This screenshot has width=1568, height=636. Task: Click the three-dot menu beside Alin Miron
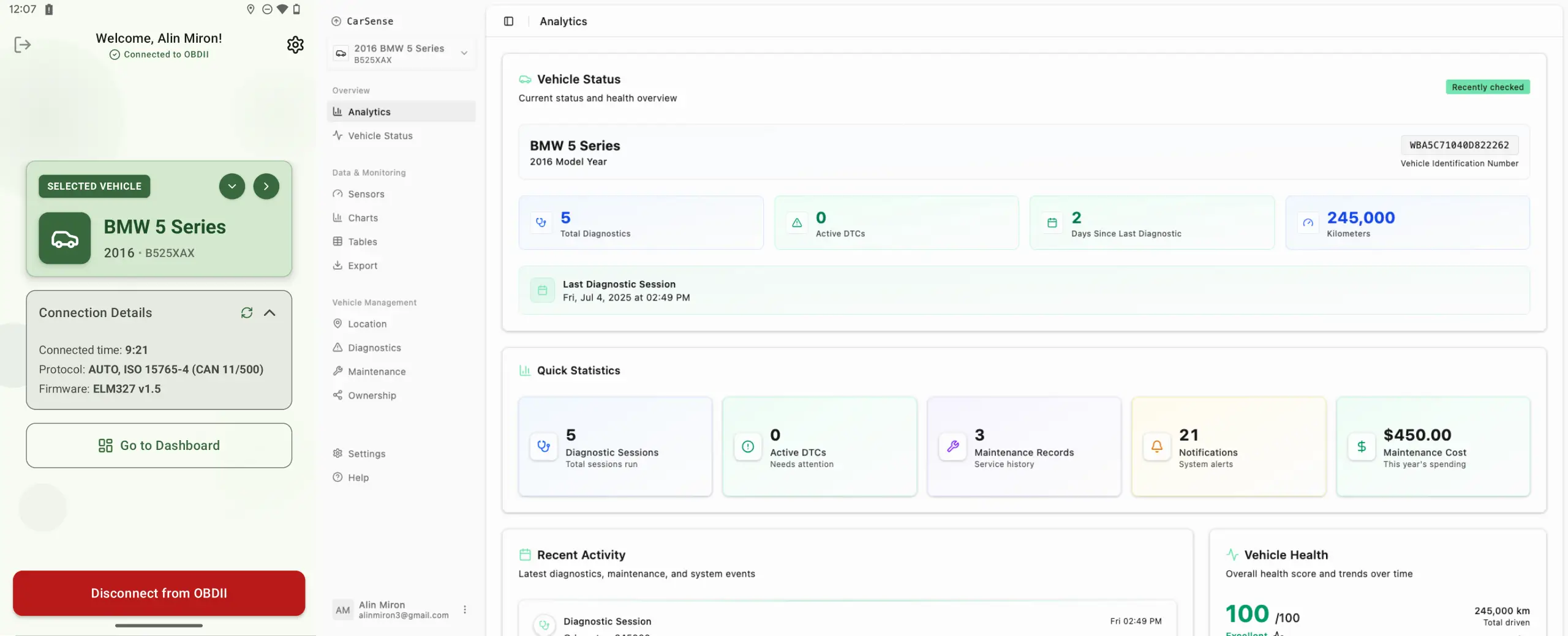pos(465,610)
